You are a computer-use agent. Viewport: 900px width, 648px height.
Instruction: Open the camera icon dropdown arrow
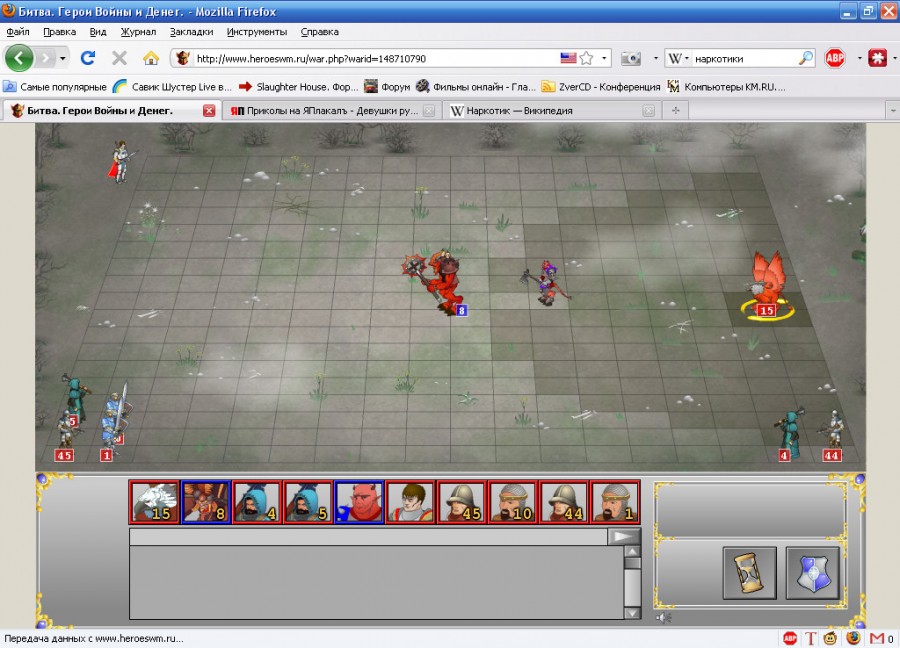pos(655,58)
